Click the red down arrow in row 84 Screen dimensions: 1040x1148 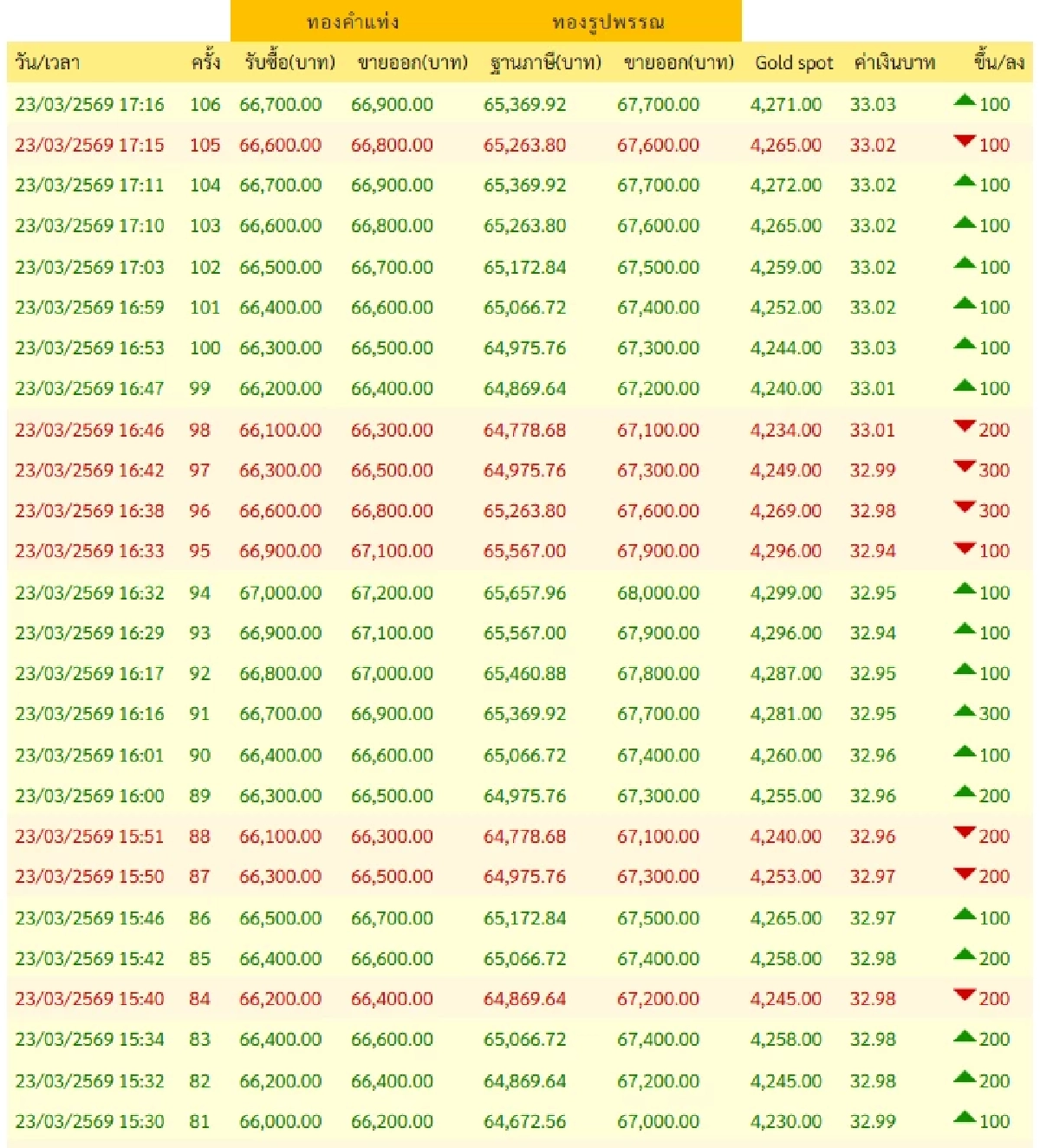[964, 995]
